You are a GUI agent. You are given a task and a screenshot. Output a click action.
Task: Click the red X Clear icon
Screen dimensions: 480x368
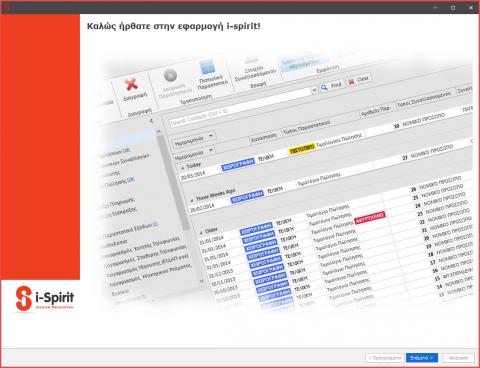point(351,82)
